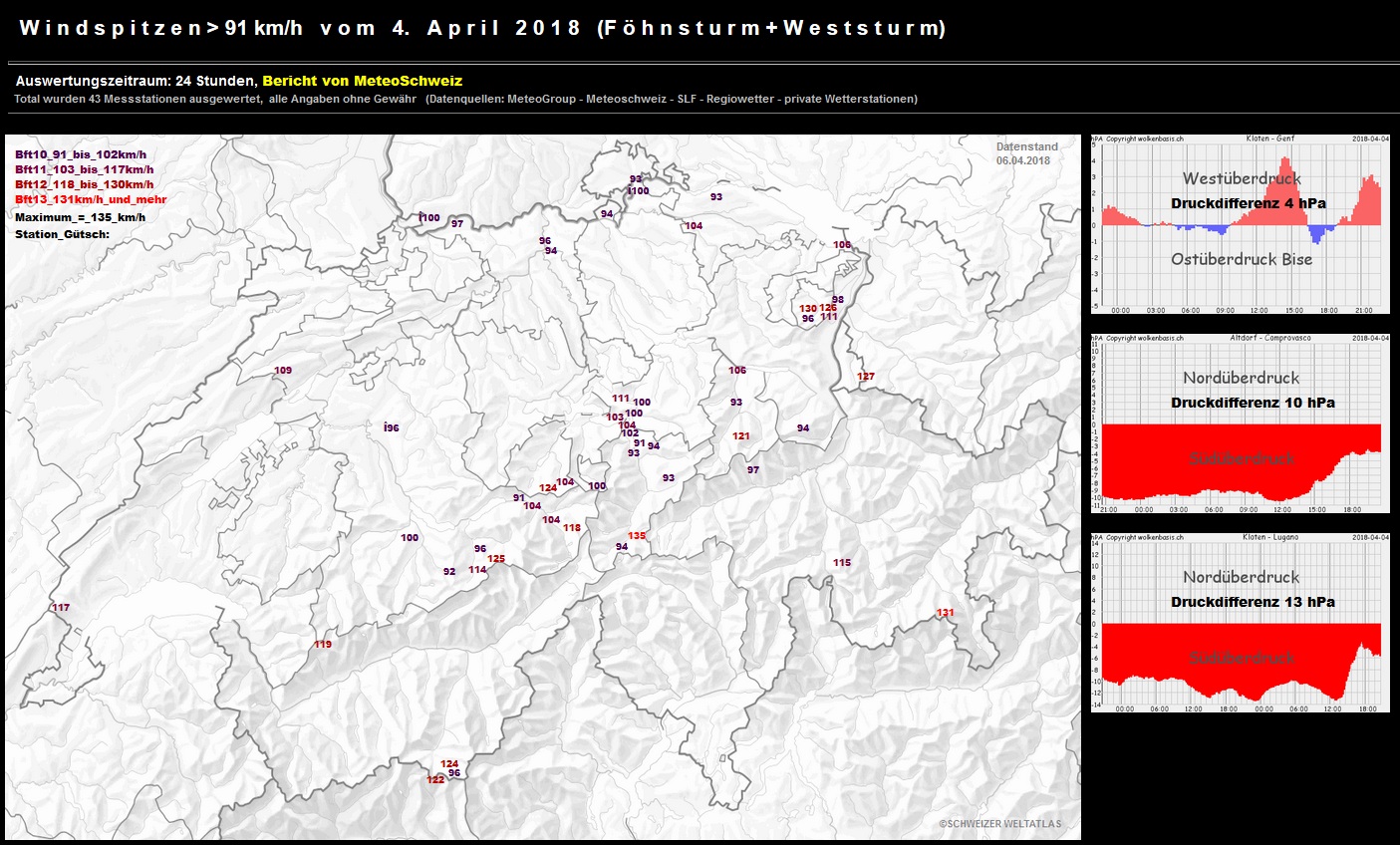
Task: Select the 119 red wind value
Action: (323, 645)
